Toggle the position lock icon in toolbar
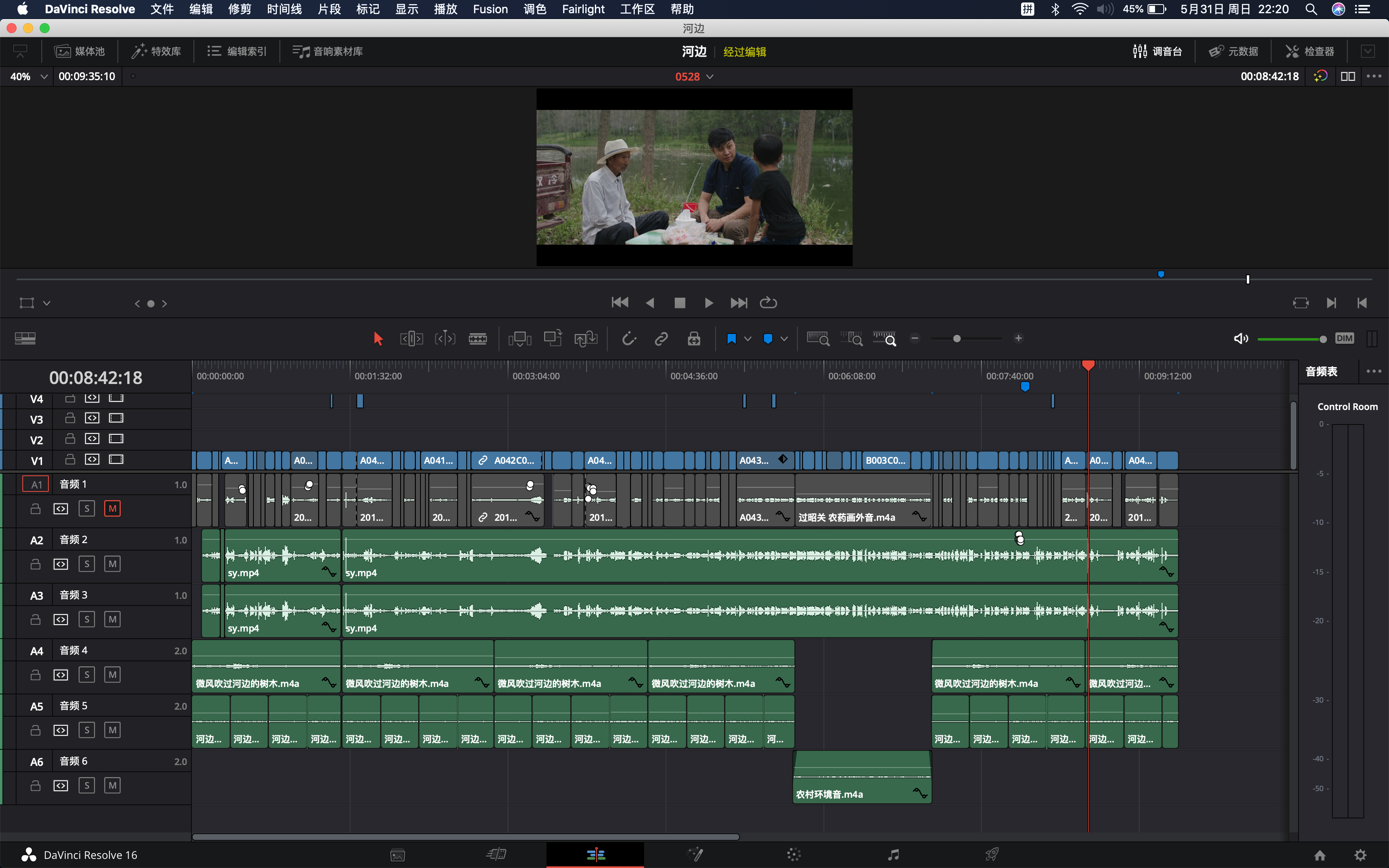 (694, 339)
